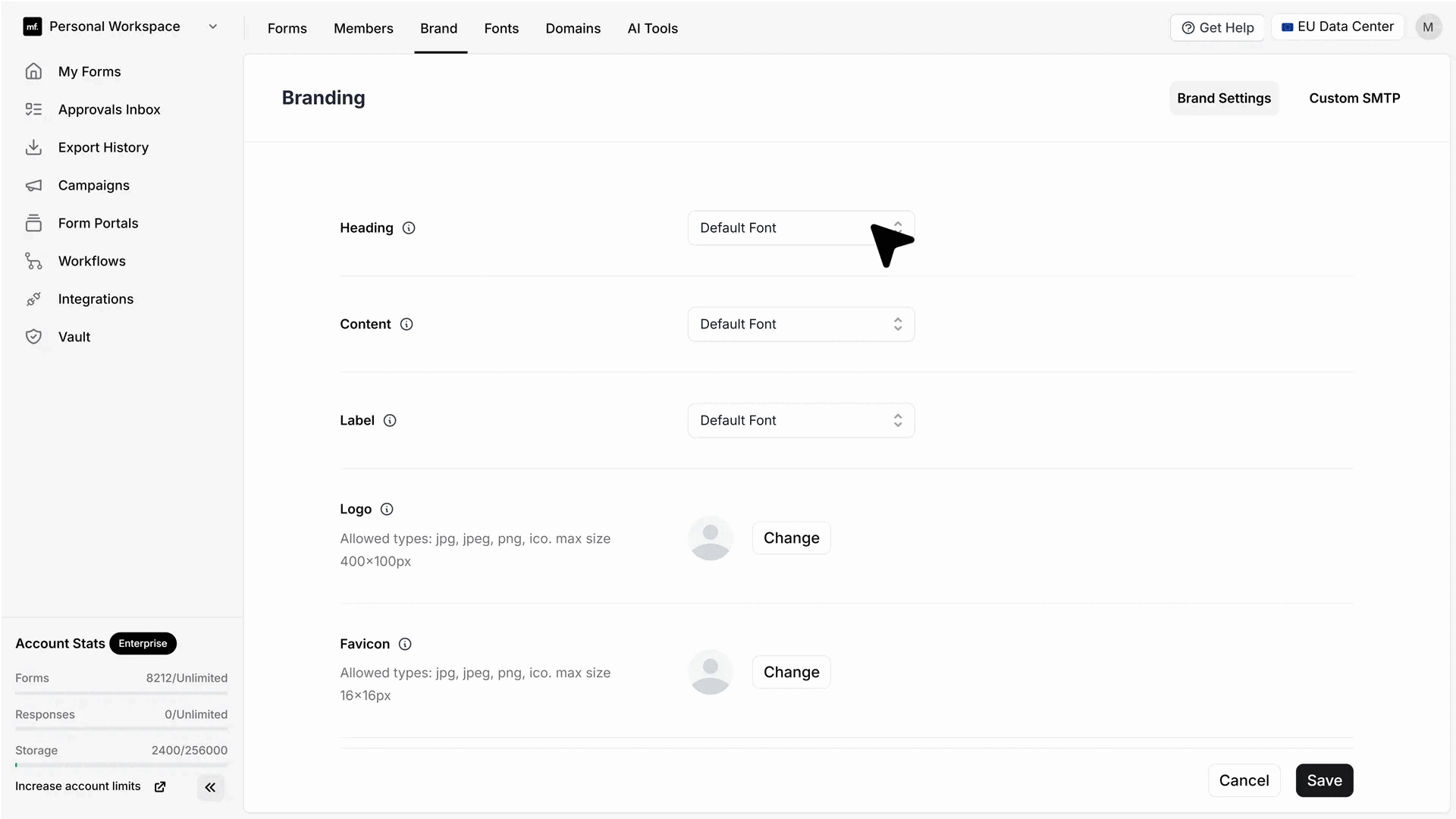
Task: Open the Content font dropdown
Action: click(x=801, y=325)
